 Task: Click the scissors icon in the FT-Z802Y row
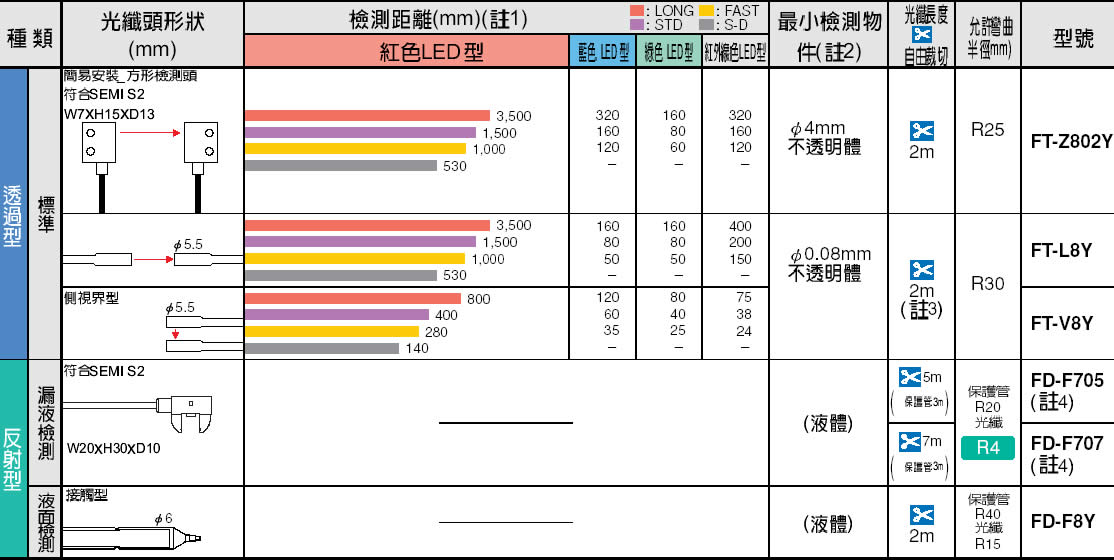click(x=921, y=130)
